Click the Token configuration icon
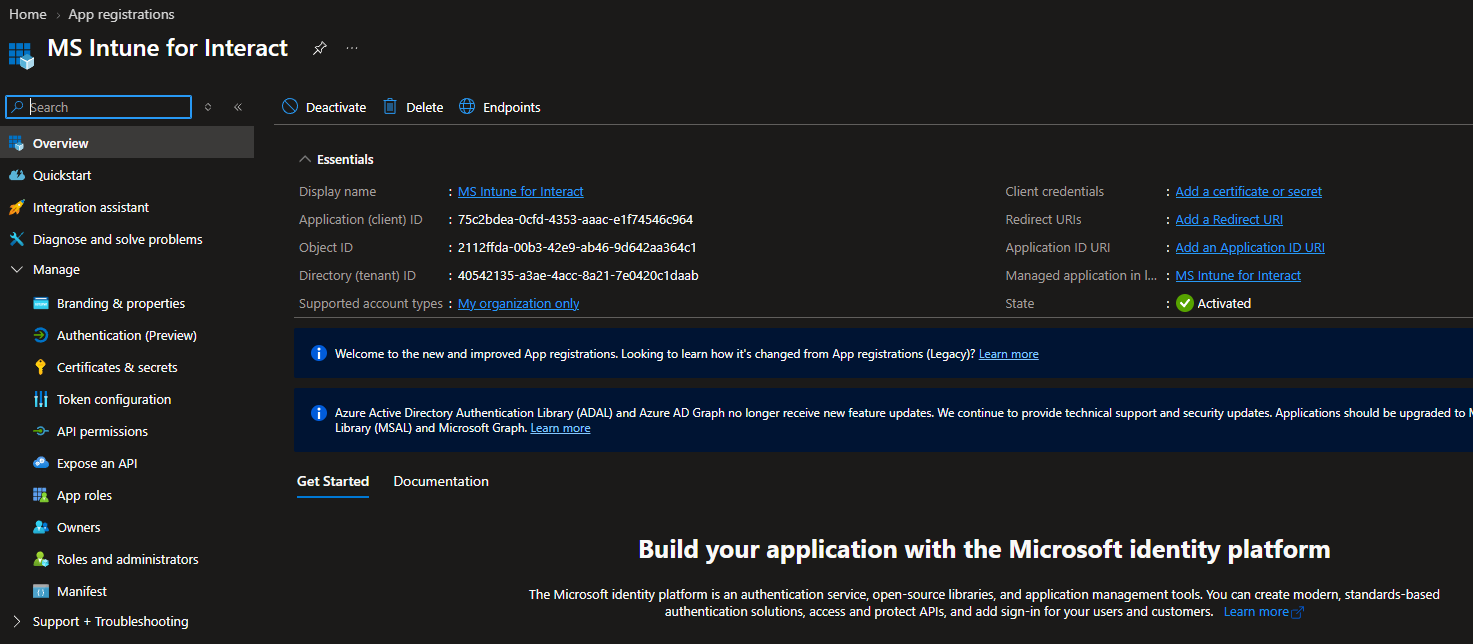The height and width of the screenshot is (644, 1473). point(41,399)
